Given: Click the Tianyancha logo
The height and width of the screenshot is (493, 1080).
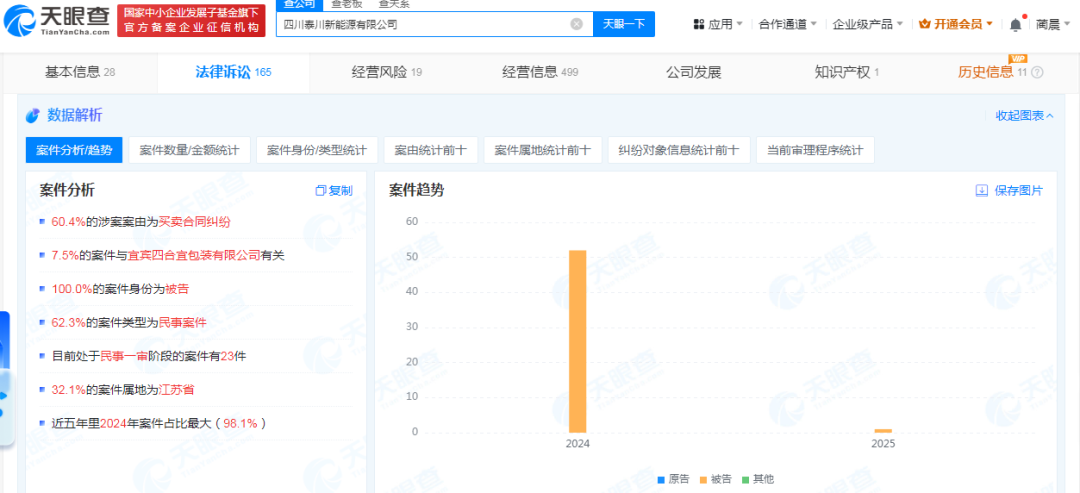Looking at the screenshot, I should 57,20.
